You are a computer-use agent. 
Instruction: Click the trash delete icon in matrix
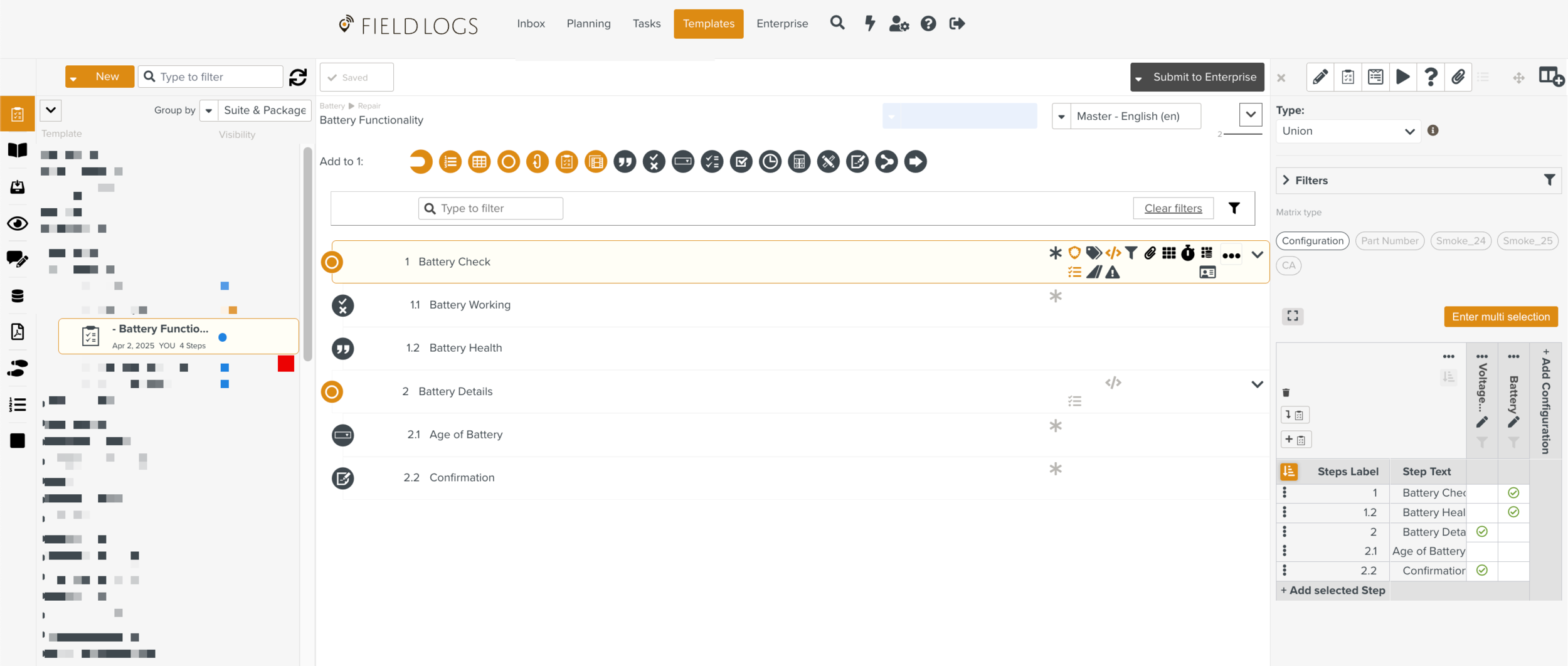[x=1286, y=393]
